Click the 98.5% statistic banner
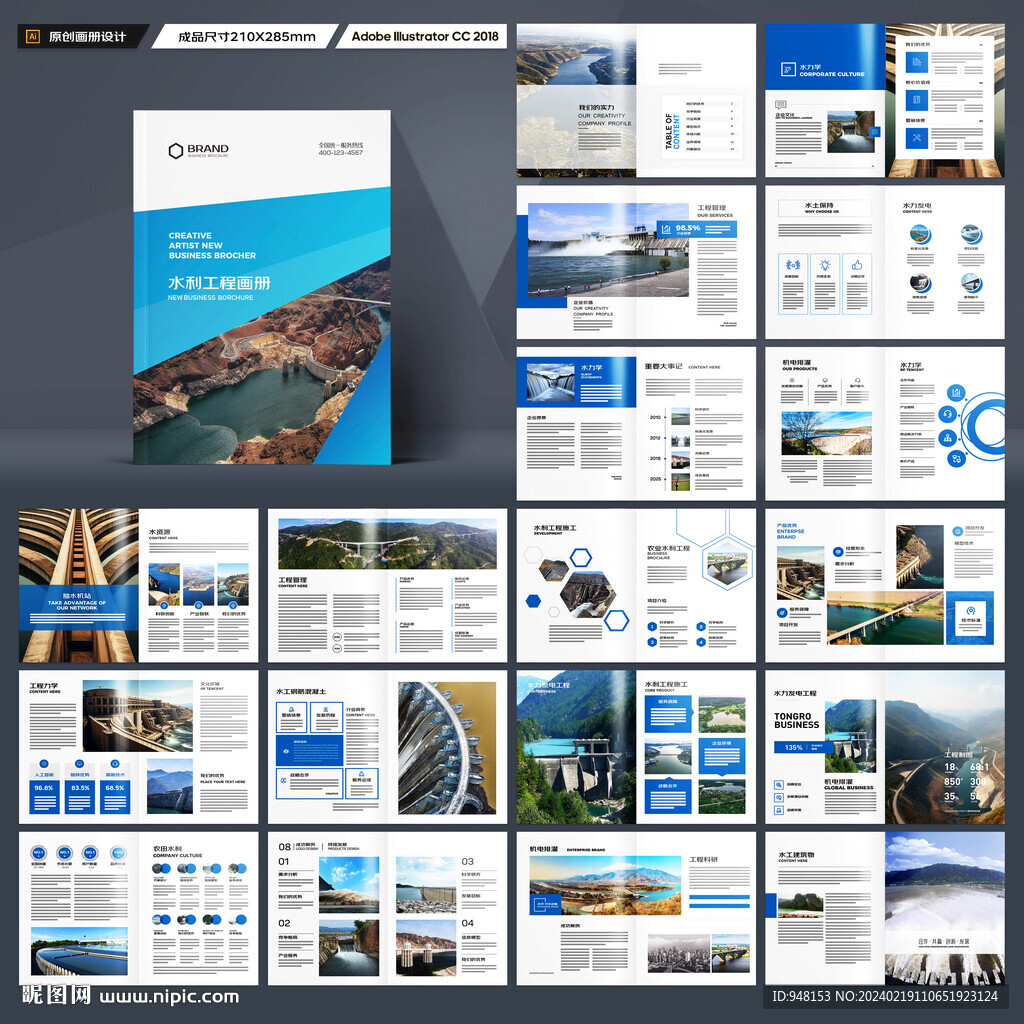1024x1024 pixels. click(696, 229)
